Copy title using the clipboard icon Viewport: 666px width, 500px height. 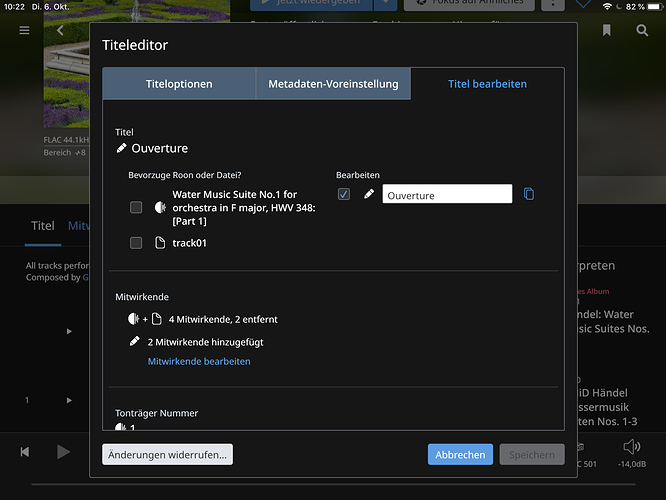coord(529,194)
